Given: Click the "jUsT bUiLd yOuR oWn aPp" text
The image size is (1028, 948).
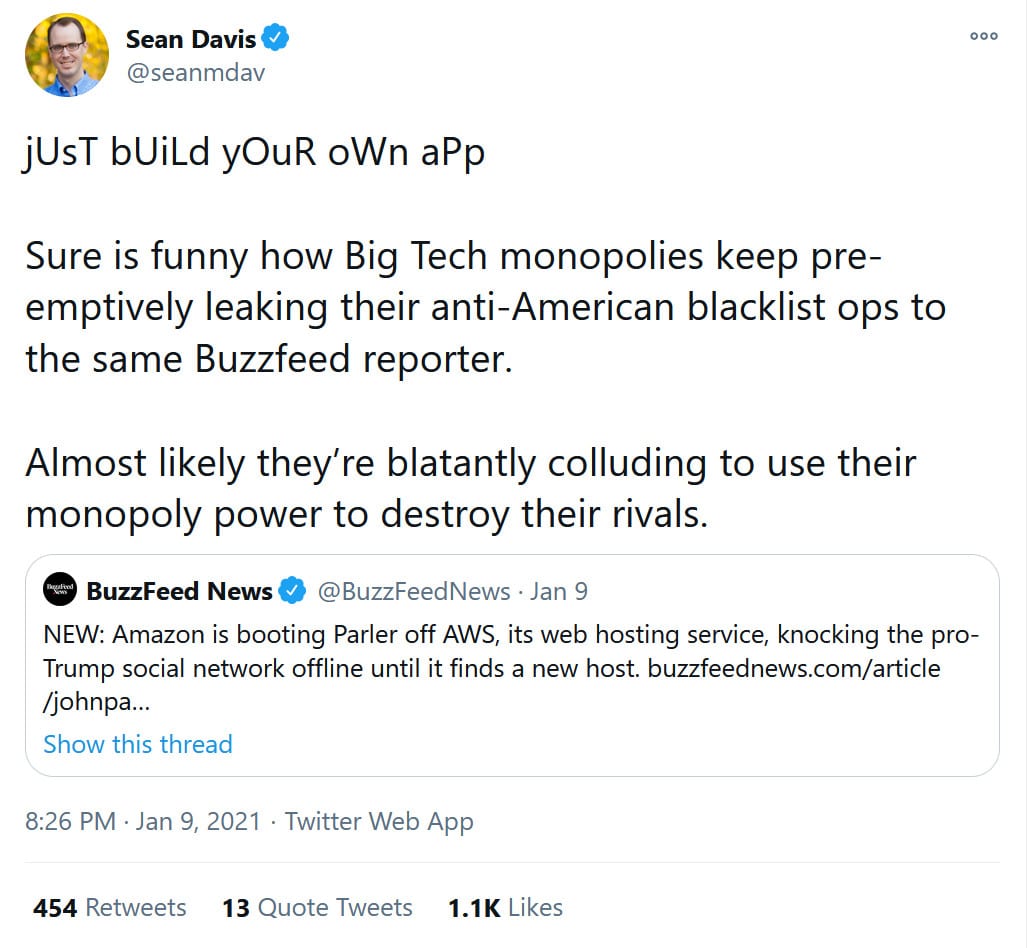Looking at the screenshot, I should pyautogui.click(x=255, y=156).
